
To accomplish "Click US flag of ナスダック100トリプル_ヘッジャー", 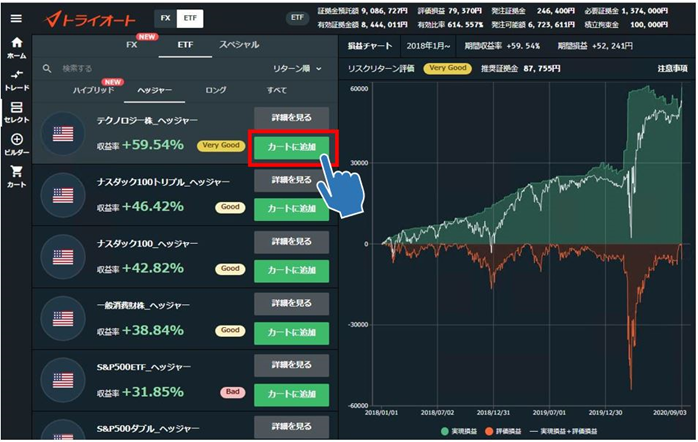I will pos(63,195).
